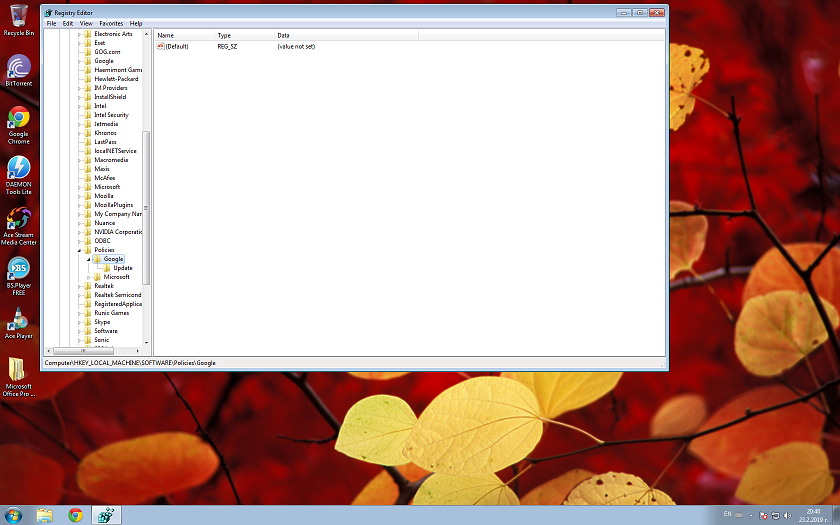Select the Update registry subkey

click(x=122, y=268)
